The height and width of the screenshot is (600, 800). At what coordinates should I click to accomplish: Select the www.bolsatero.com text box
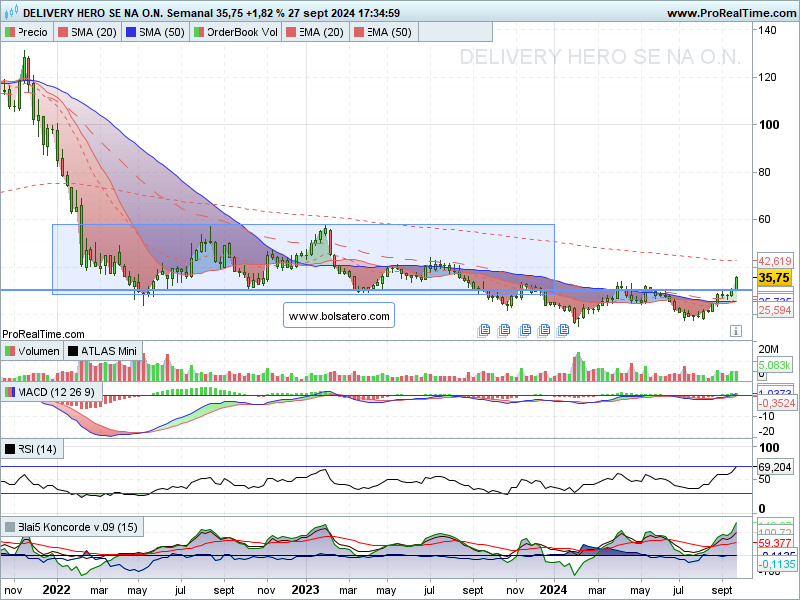pyautogui.click(x=339, y=315)
